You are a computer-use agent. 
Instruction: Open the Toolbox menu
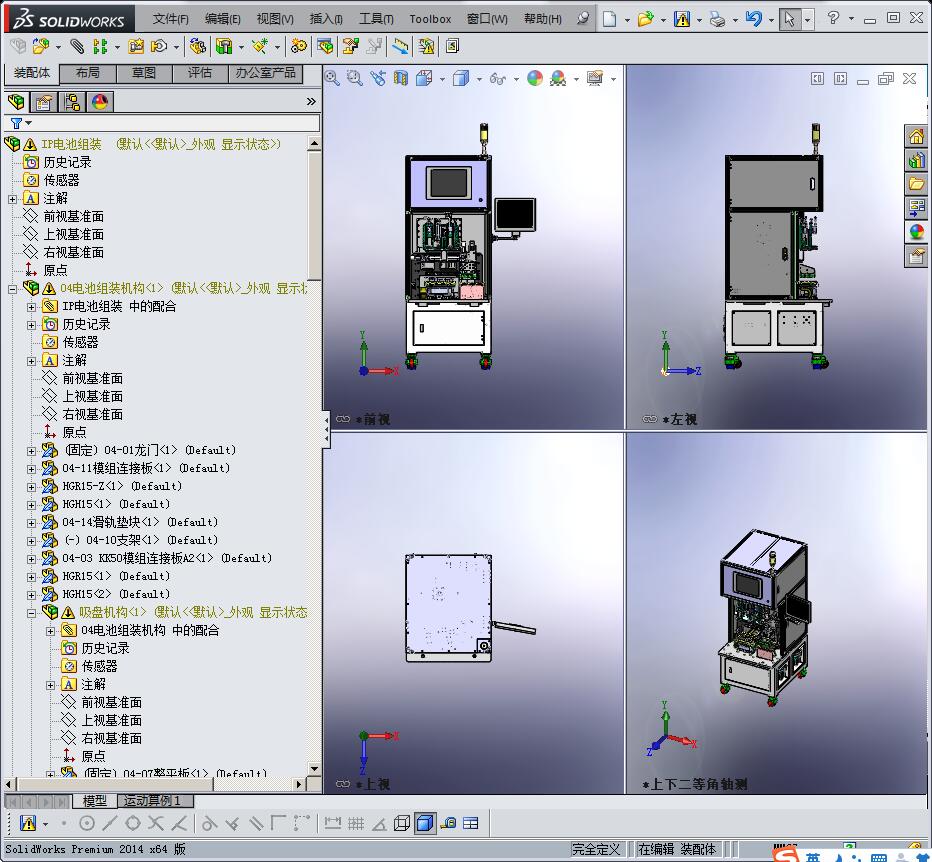430,19
